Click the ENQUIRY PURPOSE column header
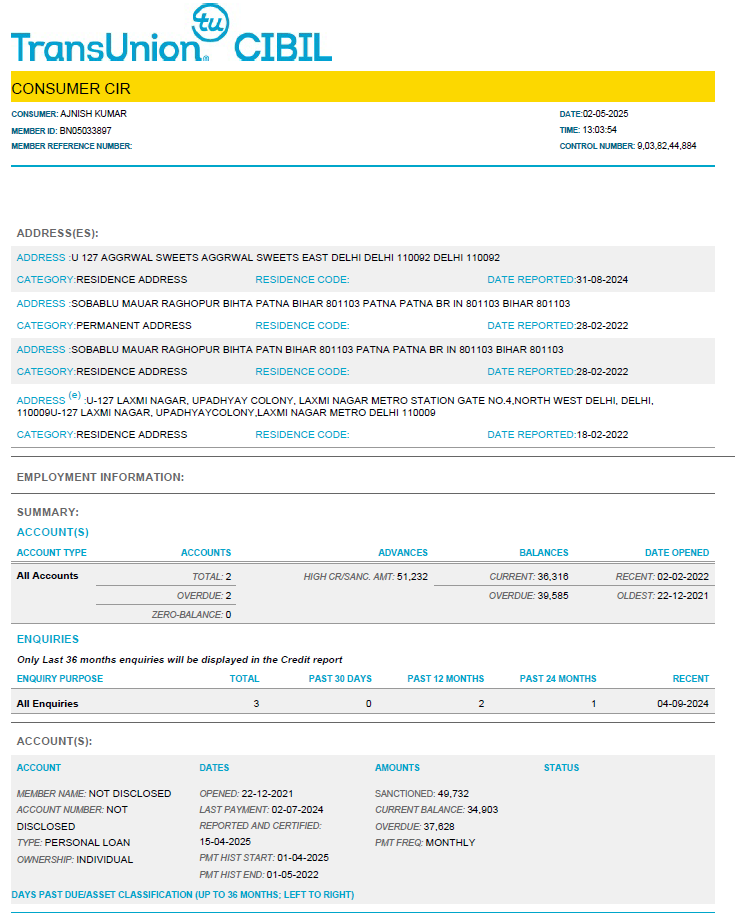The height and width of the screenshot is (913, 735). [x=60, y=678]
